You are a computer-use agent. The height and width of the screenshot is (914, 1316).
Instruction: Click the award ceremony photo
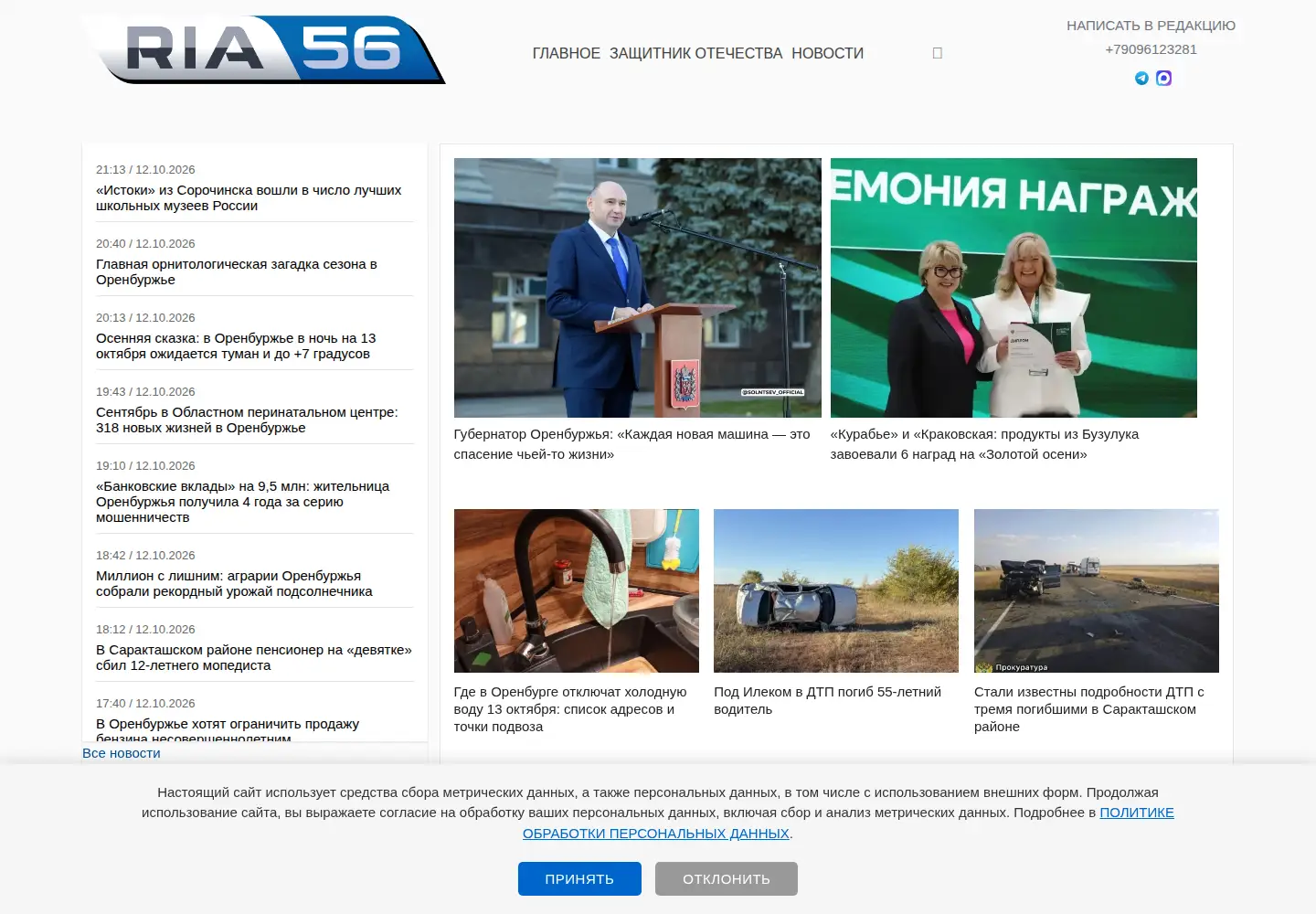1014,288
